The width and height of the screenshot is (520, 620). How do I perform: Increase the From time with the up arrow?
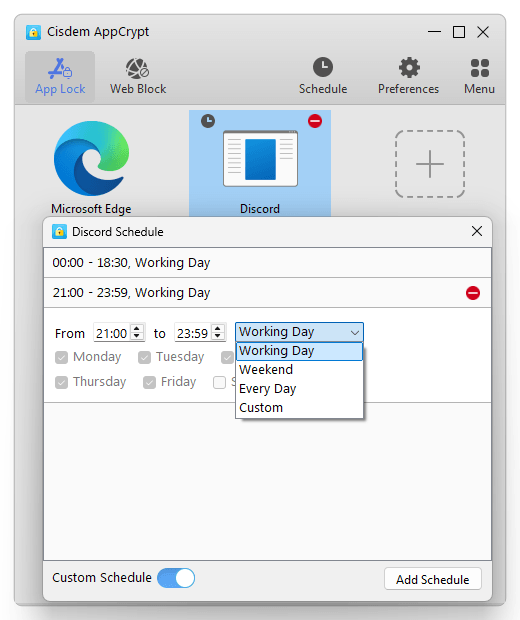pos(137,329)
